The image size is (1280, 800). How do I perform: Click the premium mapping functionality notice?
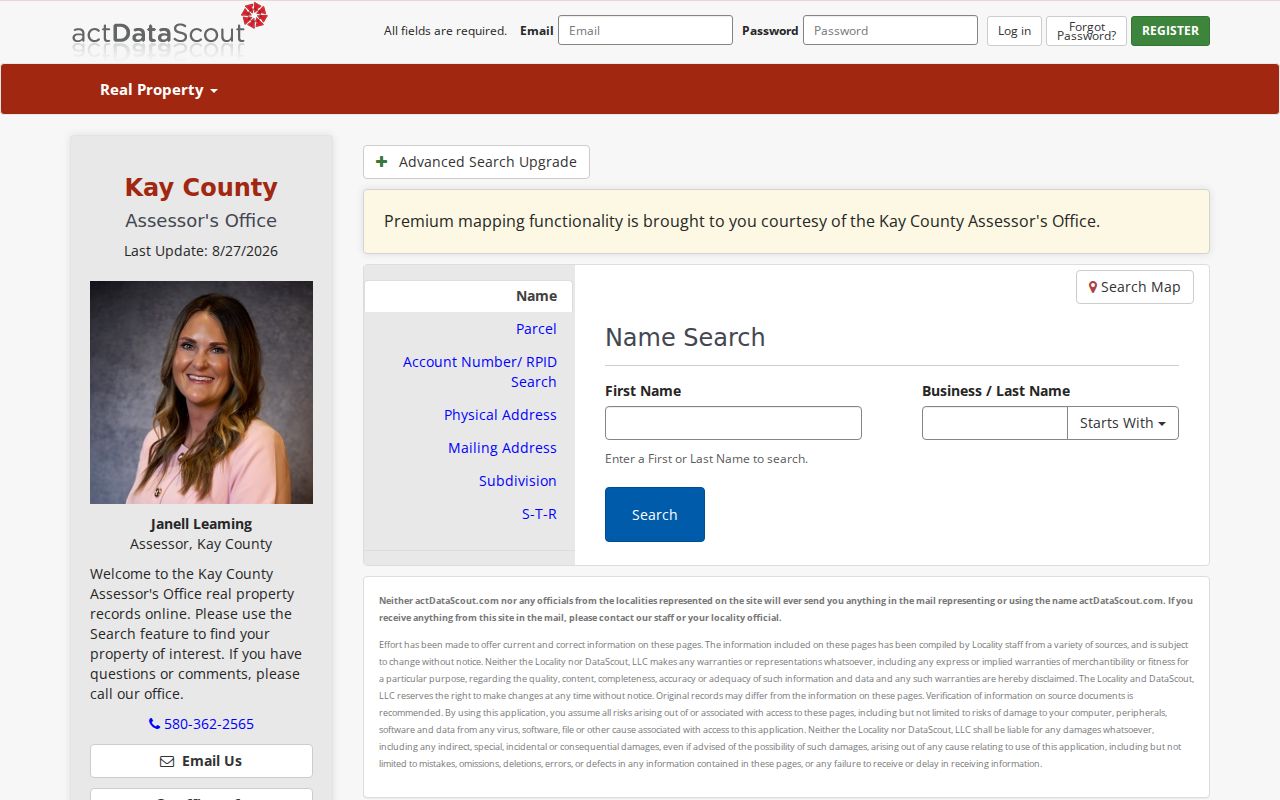tap(786, 221)
